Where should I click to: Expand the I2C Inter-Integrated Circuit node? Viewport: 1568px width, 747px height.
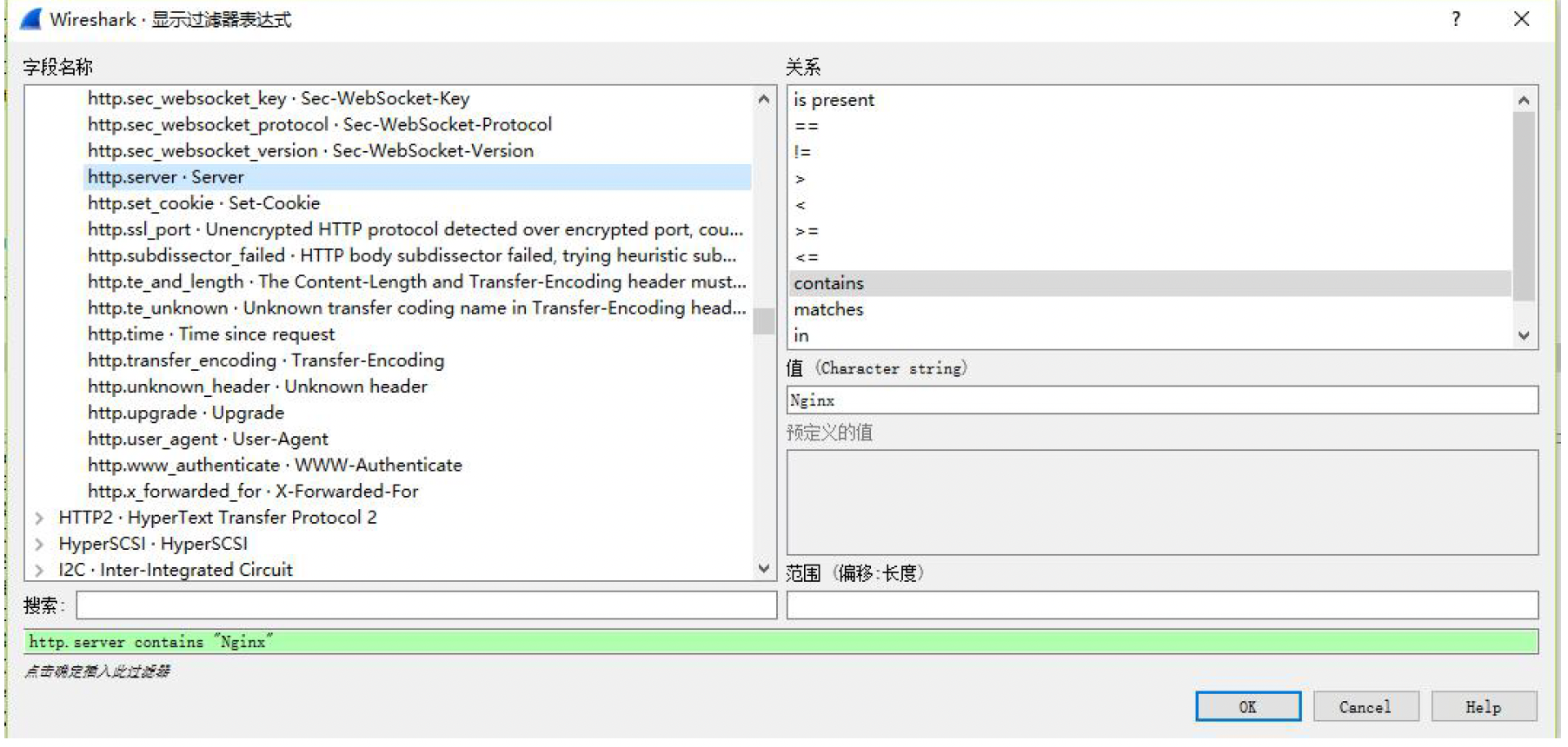coord(39,571)
